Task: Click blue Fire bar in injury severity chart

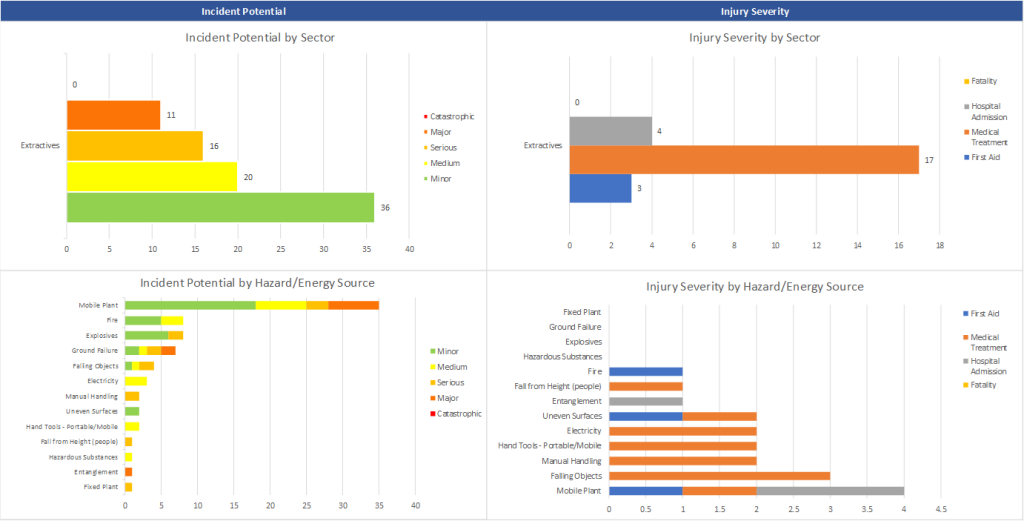Action: click(x=646, y=371)
